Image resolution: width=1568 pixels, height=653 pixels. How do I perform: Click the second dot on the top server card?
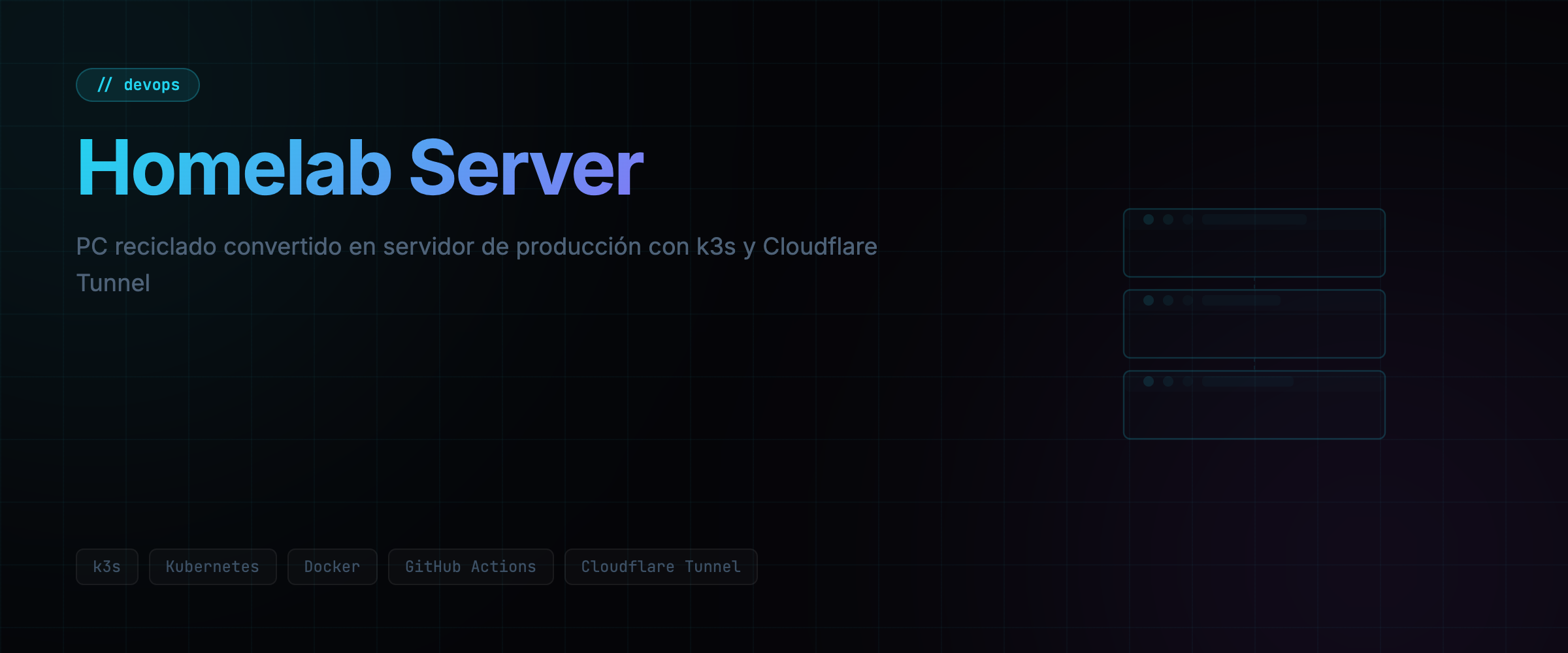pyautogui.click(x=1168, y=219)
